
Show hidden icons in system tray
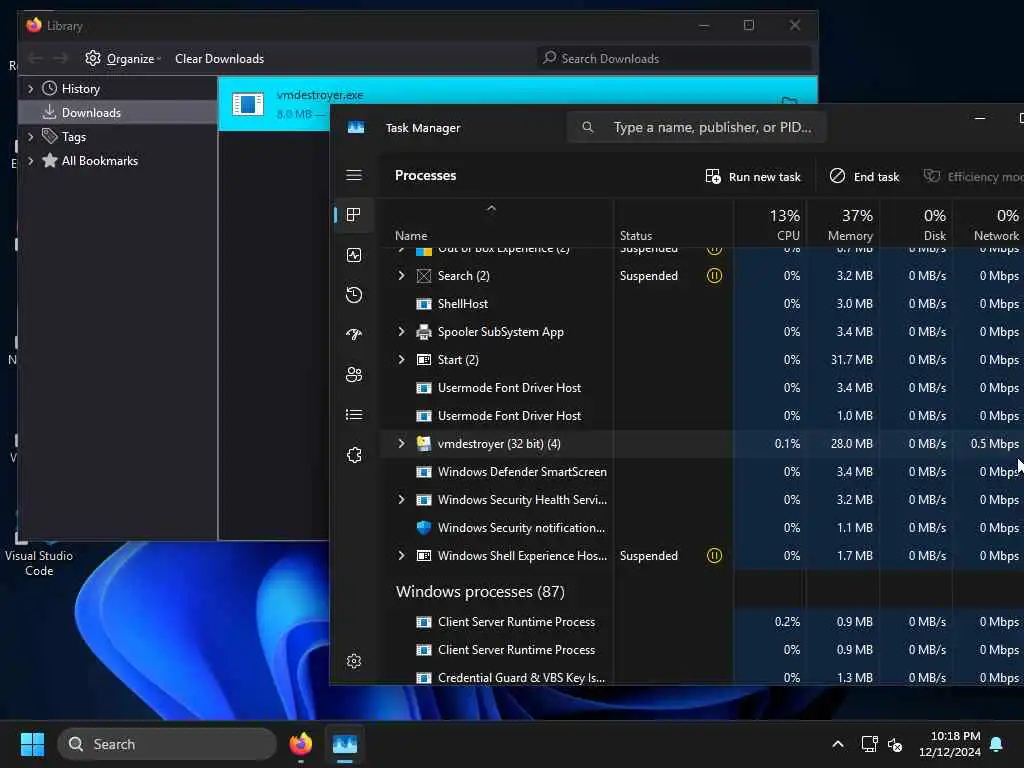(838, 744)
